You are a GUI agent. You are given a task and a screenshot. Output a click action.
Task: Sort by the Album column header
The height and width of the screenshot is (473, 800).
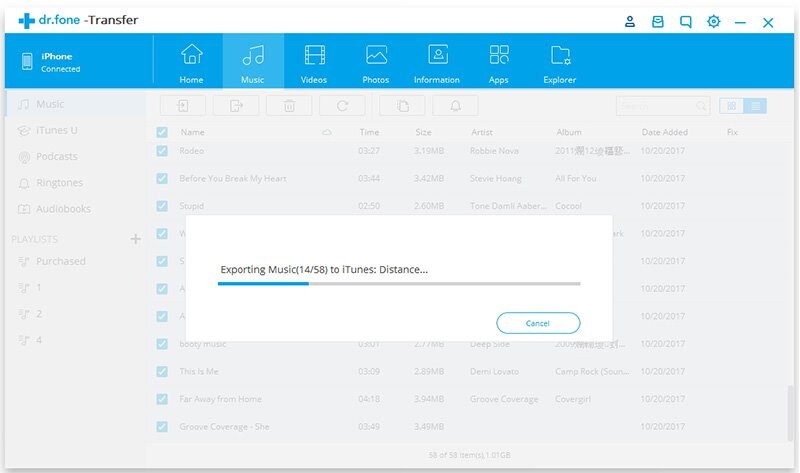click(x=569, y=132)
